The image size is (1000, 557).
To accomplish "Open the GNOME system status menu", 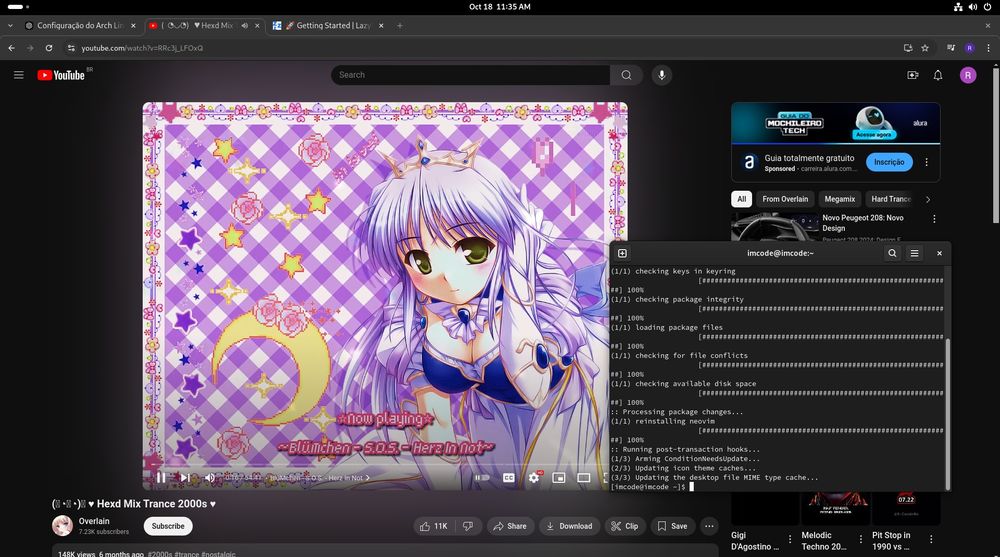I will point(973,7).
